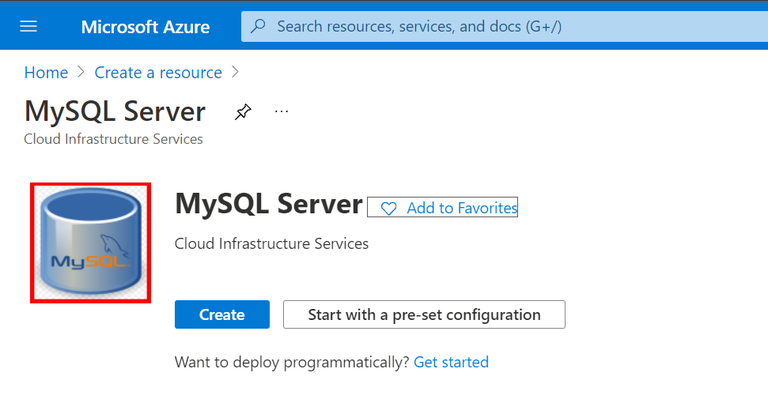Click the page title MySQL Server beside pin
Image resolution: width=768 pixels, height=414 pixels.
(114, 111)
